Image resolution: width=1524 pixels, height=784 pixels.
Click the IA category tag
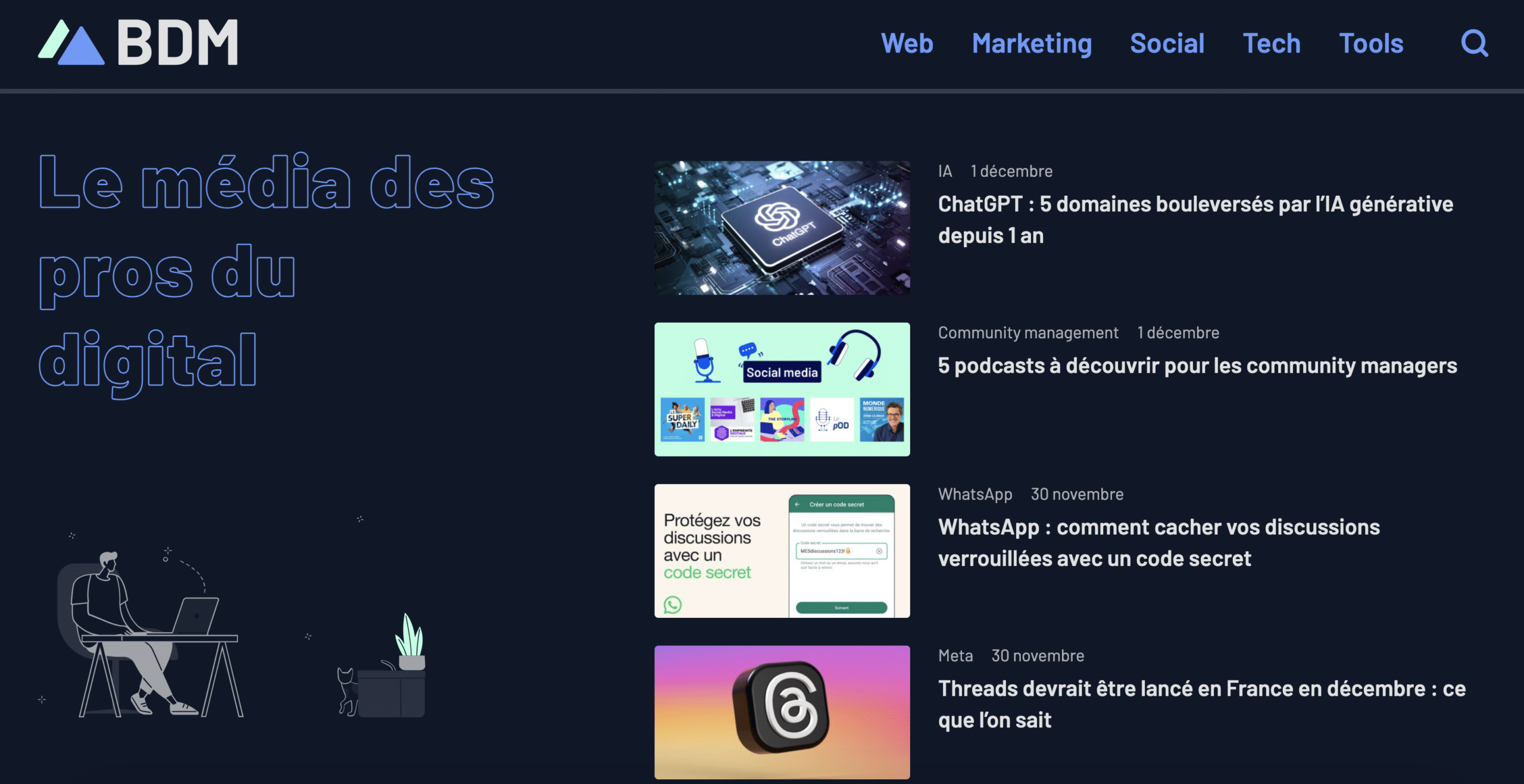(x=945, y=171)
